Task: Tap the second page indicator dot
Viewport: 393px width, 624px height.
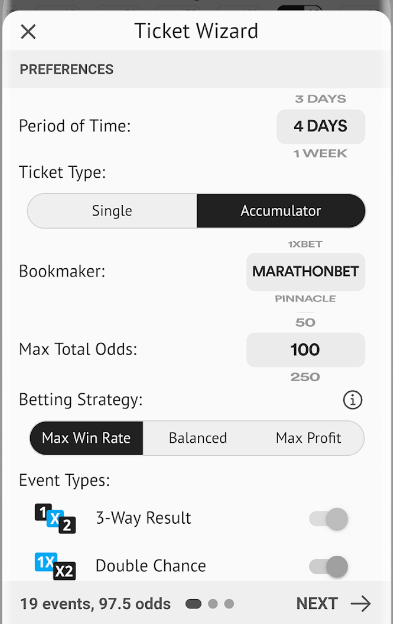Action: 213,604
